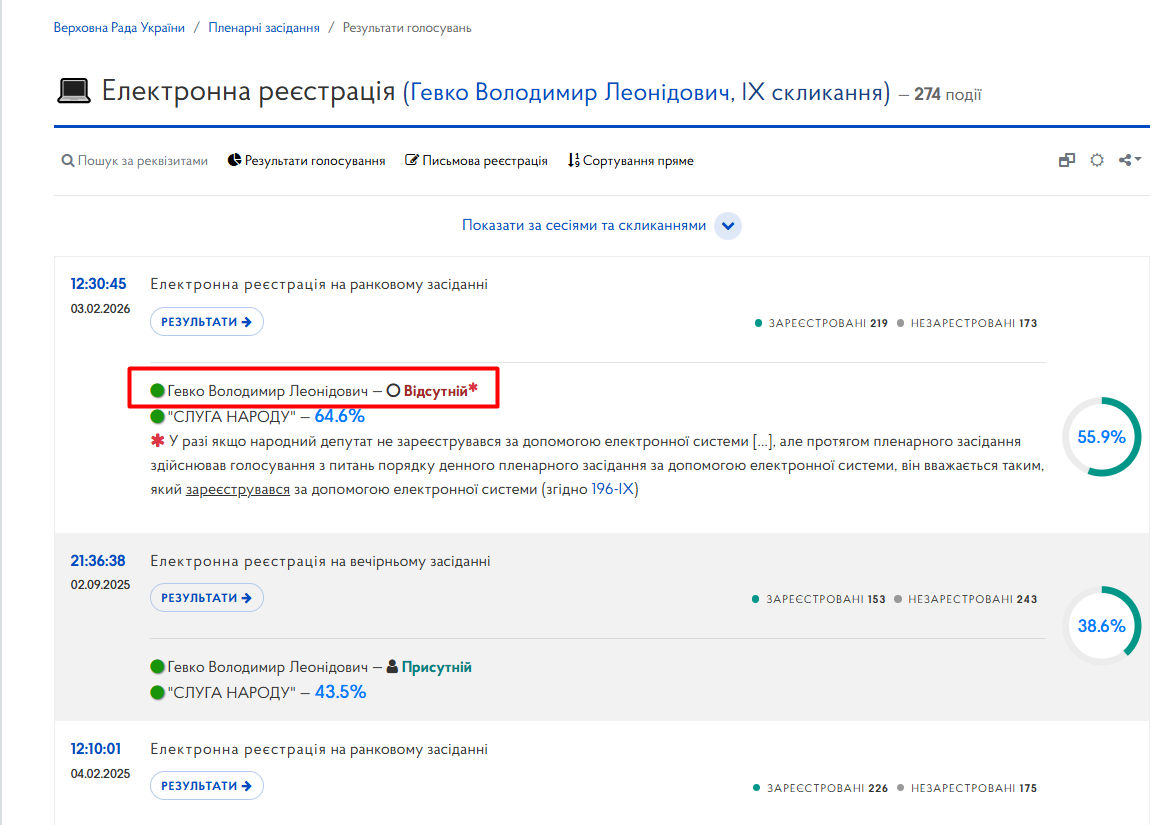Click pie chart icon of Результати голосування

pyautogui.click(x=234, y=160)
